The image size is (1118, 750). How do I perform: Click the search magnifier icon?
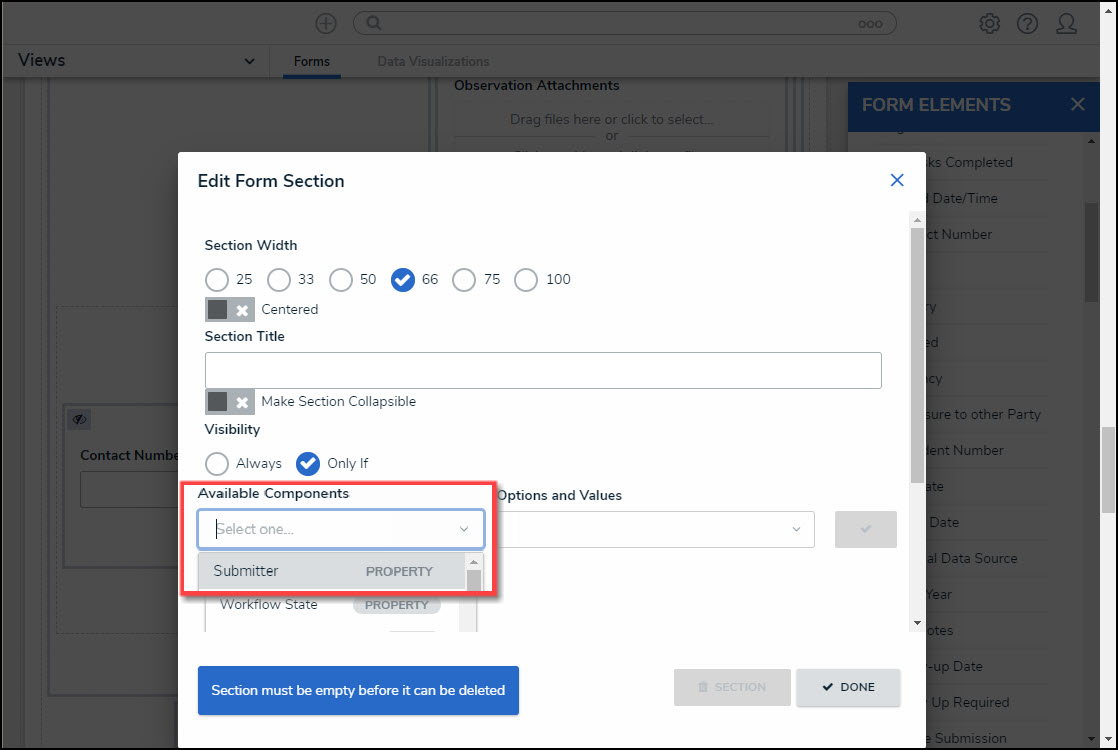[x=371, y=23]
